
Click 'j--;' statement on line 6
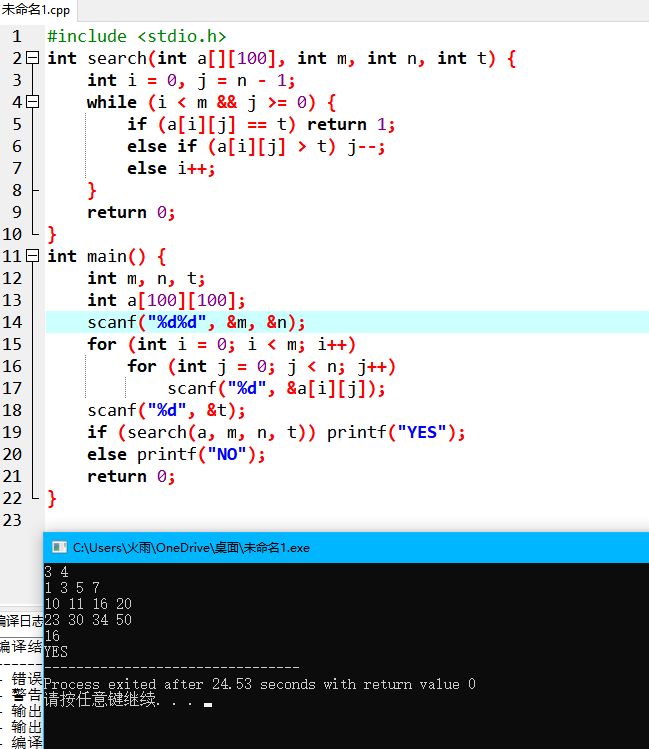[366, 147]
